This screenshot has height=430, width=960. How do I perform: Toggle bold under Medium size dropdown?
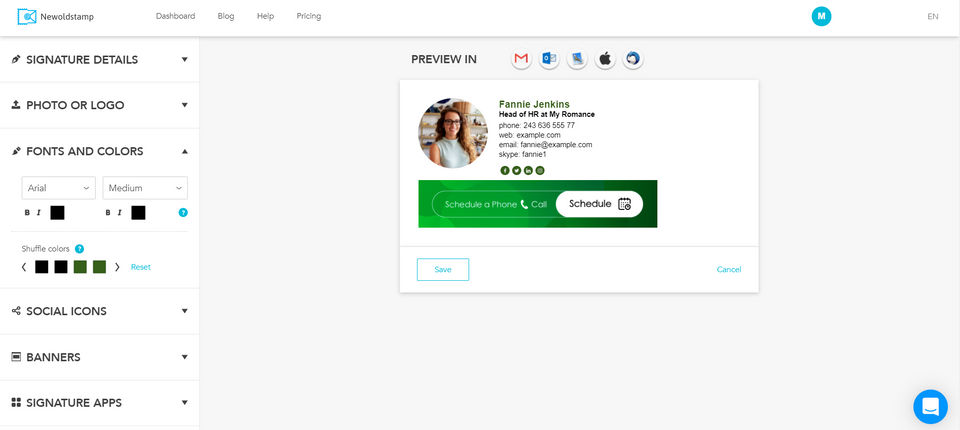pyautogui.click(x=108, y=213)
